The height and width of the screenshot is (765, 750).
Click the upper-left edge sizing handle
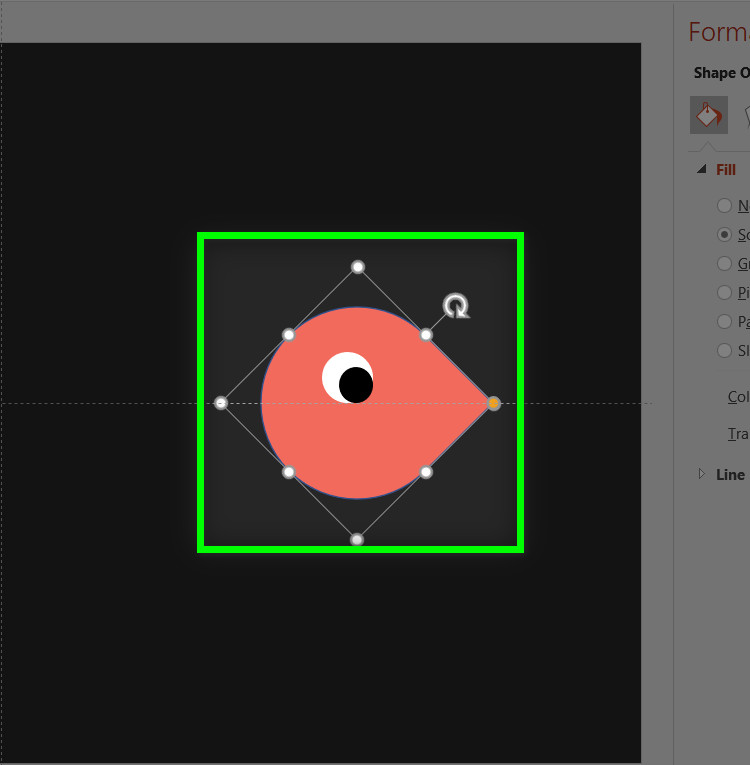(x=289, y=335)
